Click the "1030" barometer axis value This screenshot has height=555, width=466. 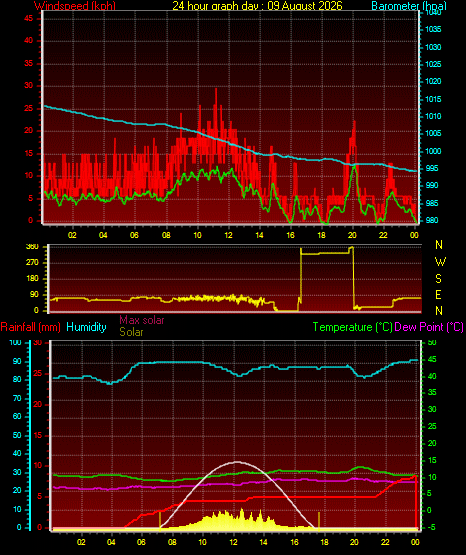pyautogui.click(x=433, y=47)
